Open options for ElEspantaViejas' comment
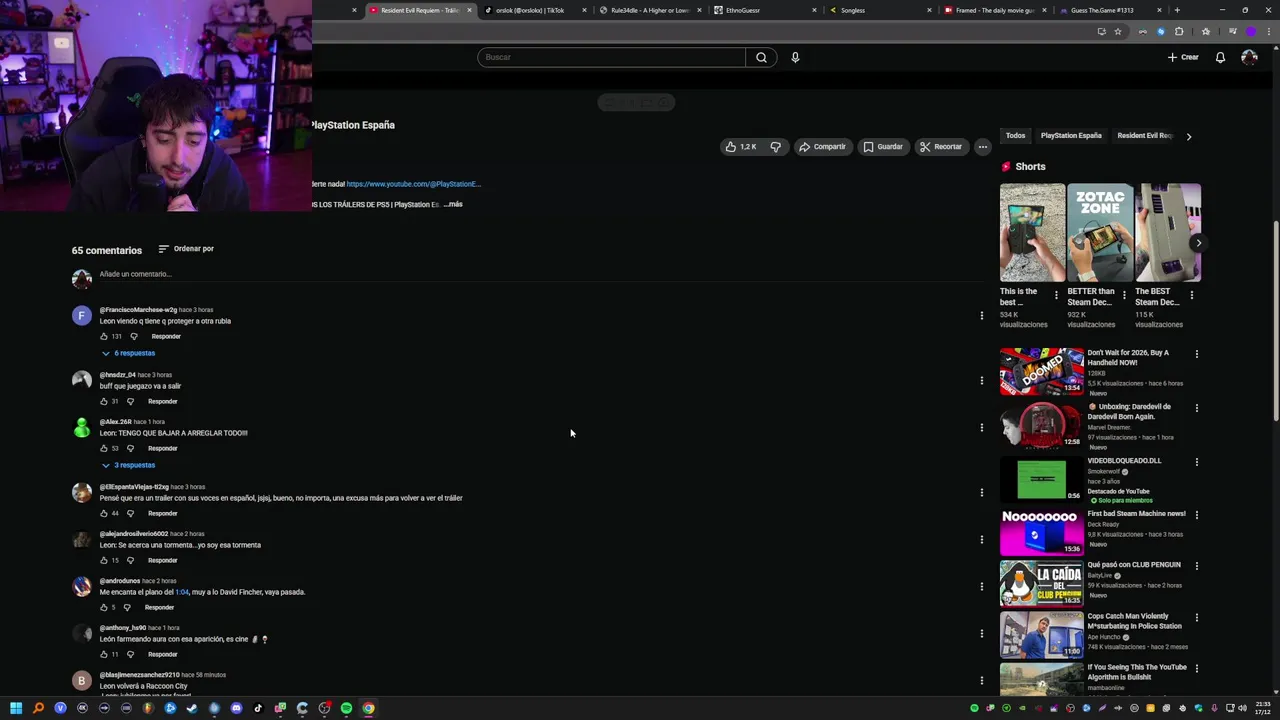This screenshot has height=720, width=1280. point(981,492)
